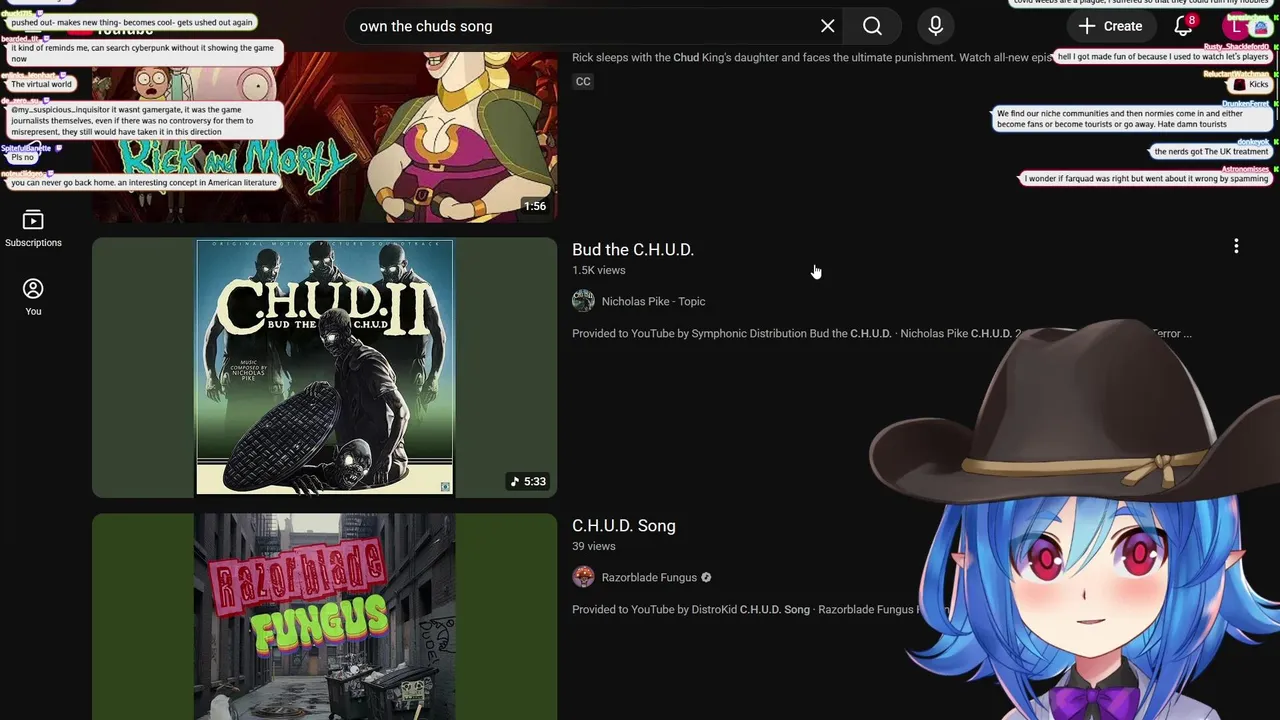Click Rick sleeps with the Chud King's description
This screenshot has width=1280, height=720.
tap(812, 57)
